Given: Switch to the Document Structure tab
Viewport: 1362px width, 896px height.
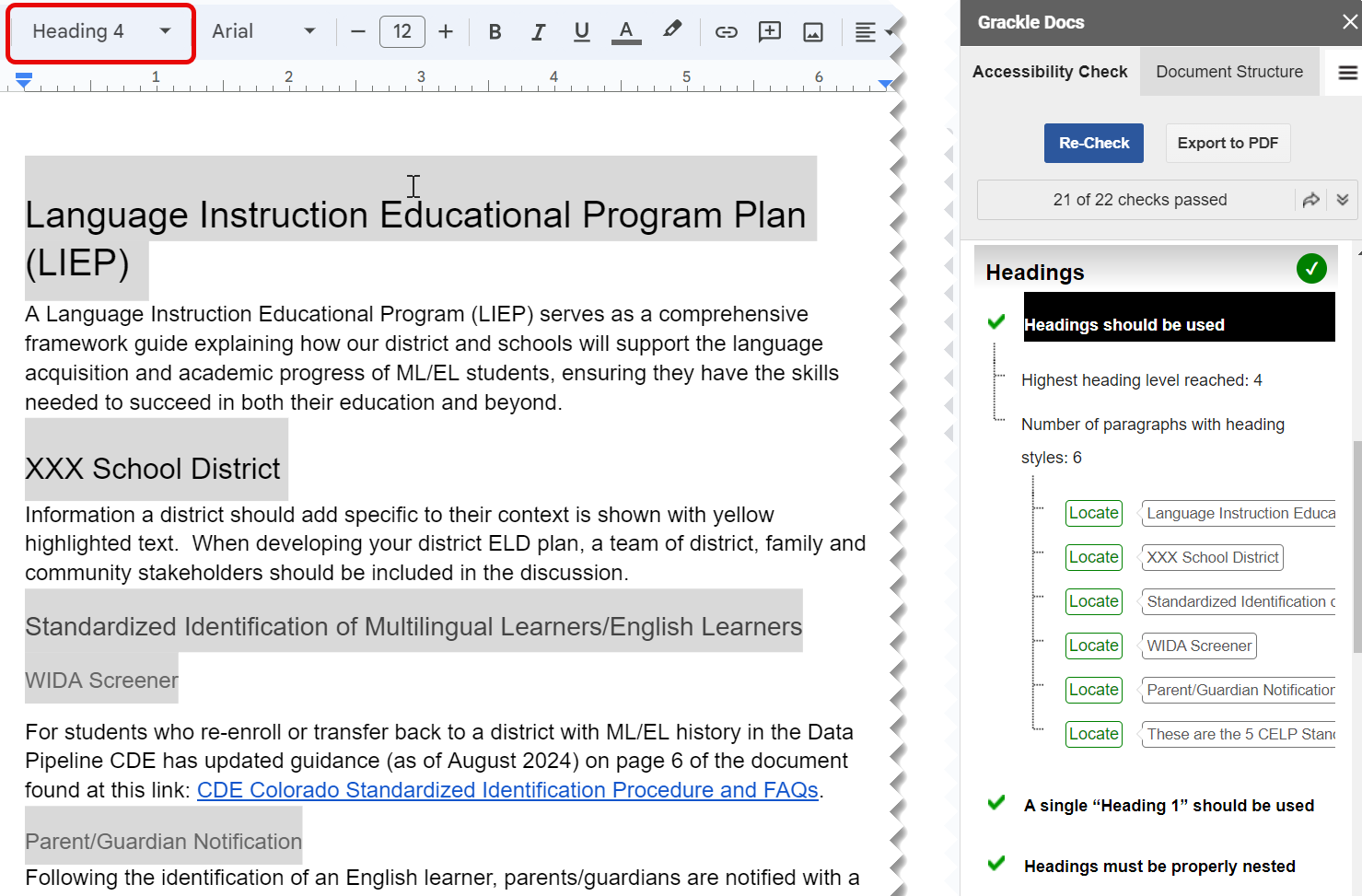Looking at the screenshot, I should point(1229,72).
